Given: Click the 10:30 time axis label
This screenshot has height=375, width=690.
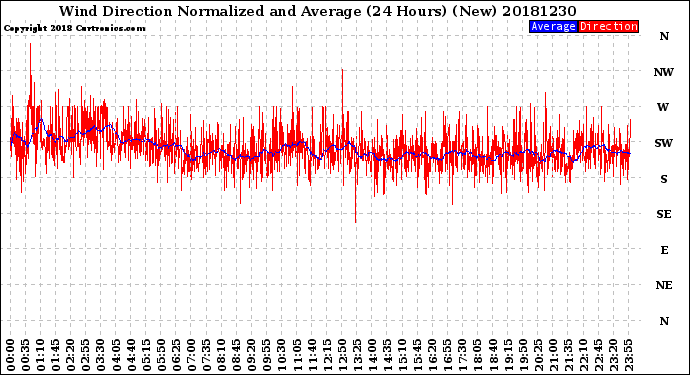Looking at the screenshot, I should coord(282,355).
